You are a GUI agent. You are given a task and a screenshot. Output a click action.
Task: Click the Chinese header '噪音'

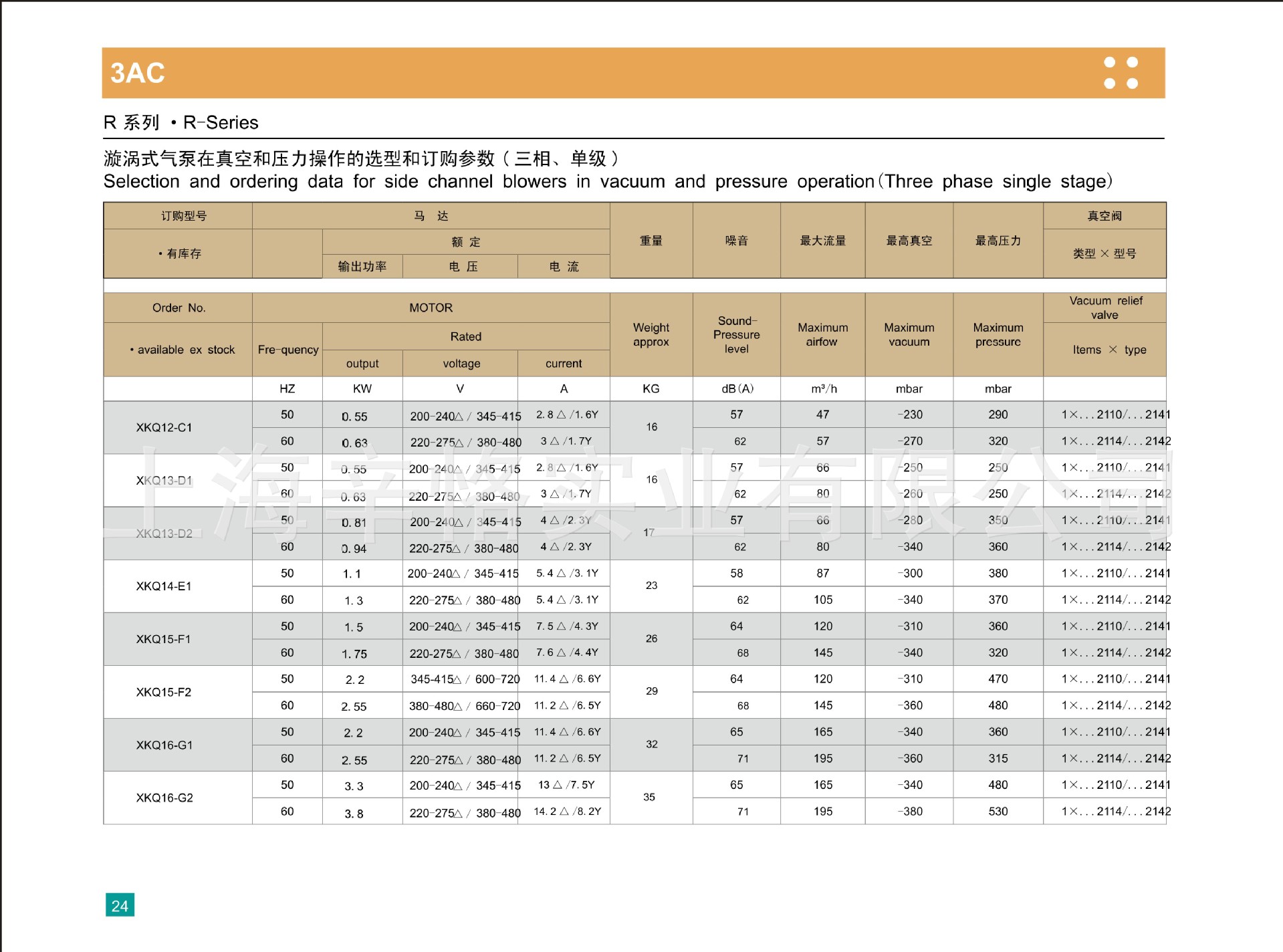(736, 241)
